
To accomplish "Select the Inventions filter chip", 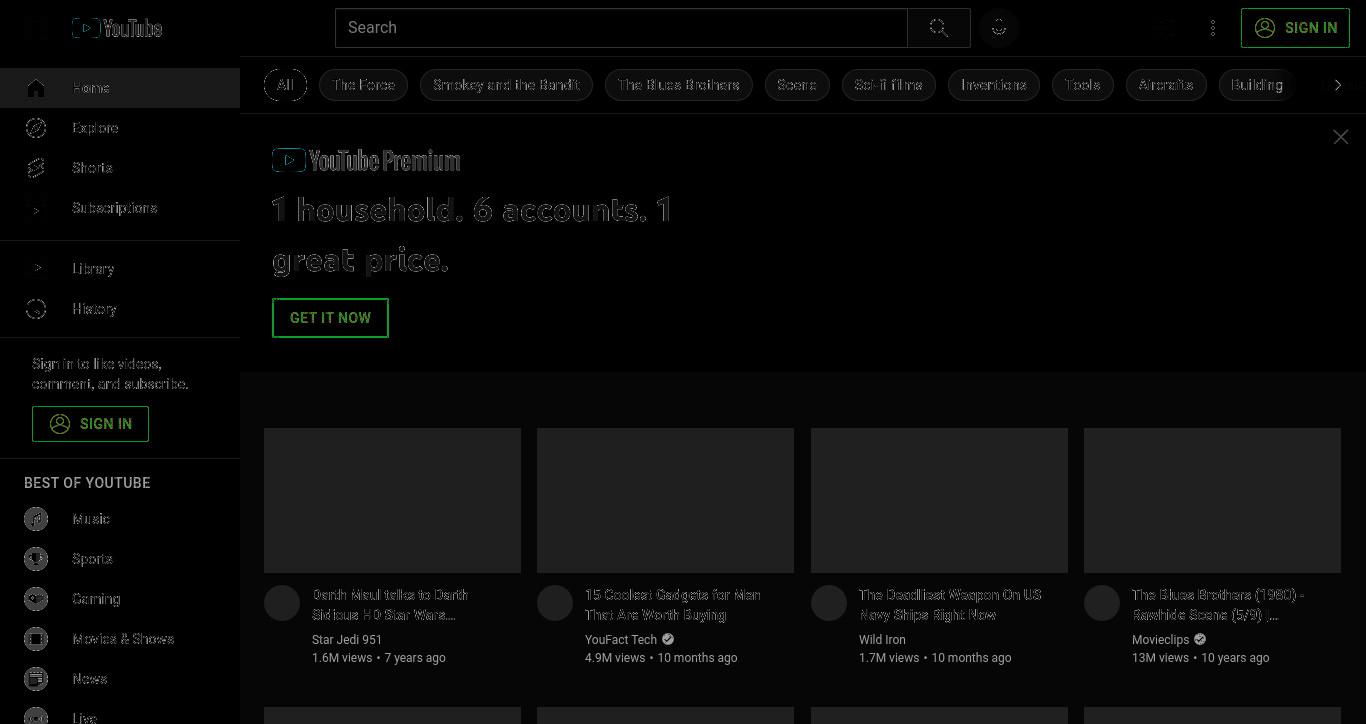I will tap(994, 85).
